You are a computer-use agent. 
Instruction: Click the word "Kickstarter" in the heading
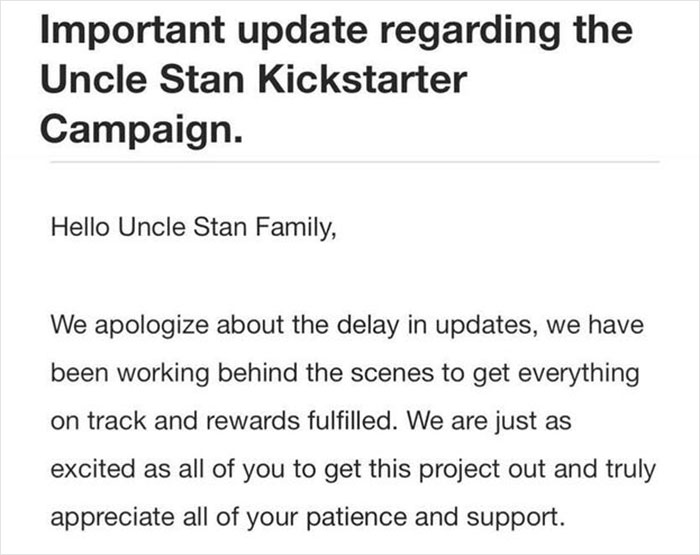click(x=362, y=80)
